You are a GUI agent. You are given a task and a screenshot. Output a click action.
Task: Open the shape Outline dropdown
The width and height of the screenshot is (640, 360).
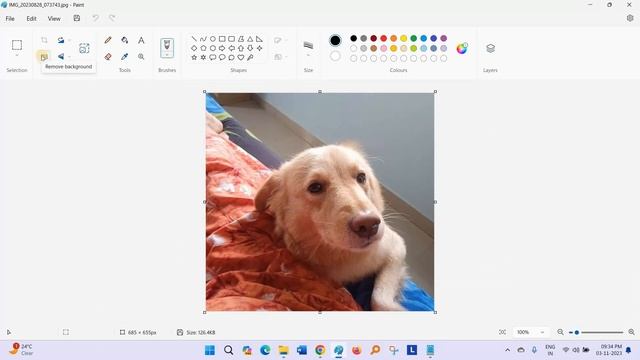click(x=280, y=40)
